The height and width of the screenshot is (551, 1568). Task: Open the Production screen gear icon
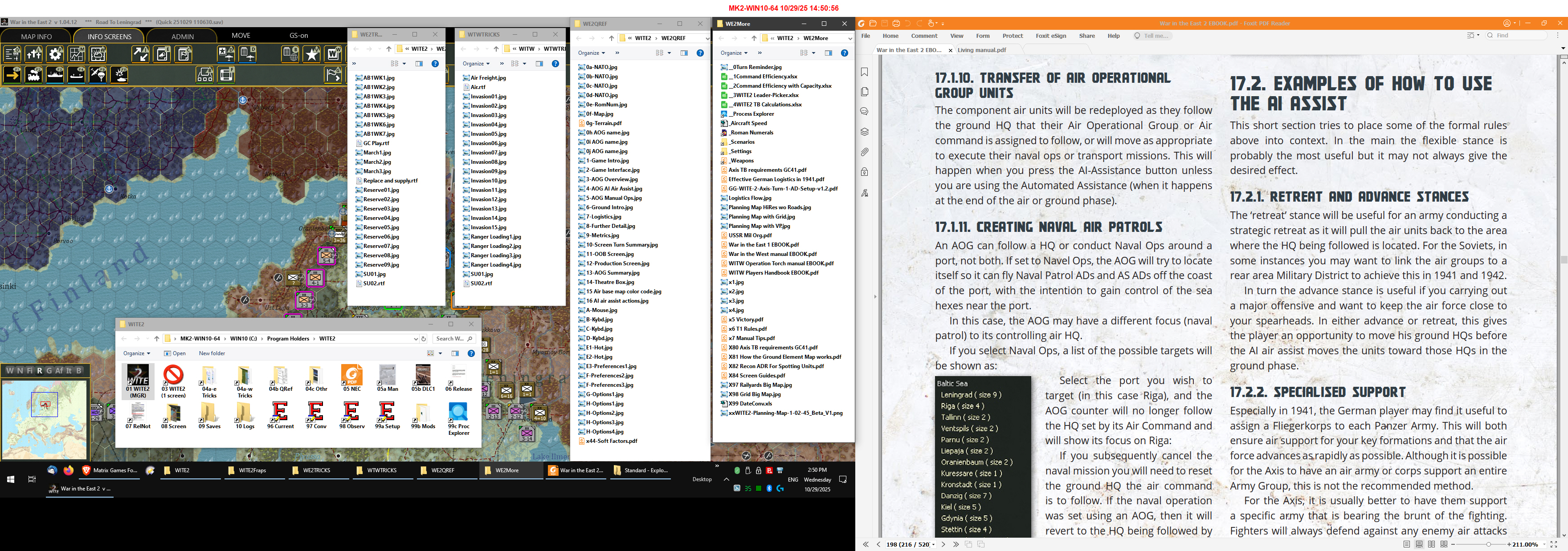55,55
